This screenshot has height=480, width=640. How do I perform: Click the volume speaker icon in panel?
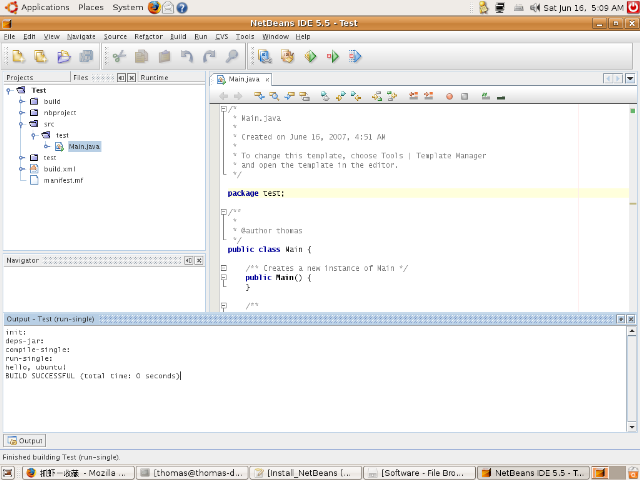534,7
